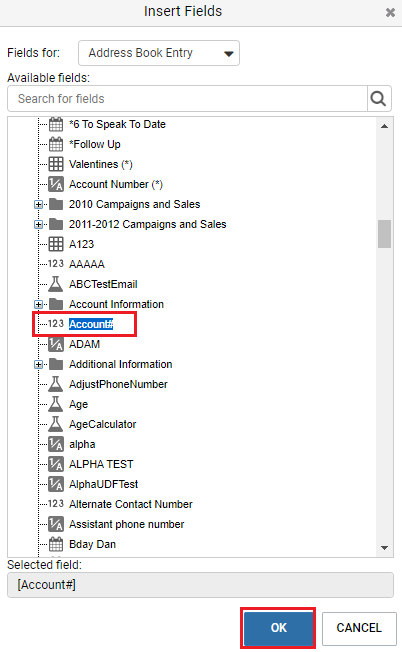Click the flask icon beside AgeCalculator

[56, 424]
